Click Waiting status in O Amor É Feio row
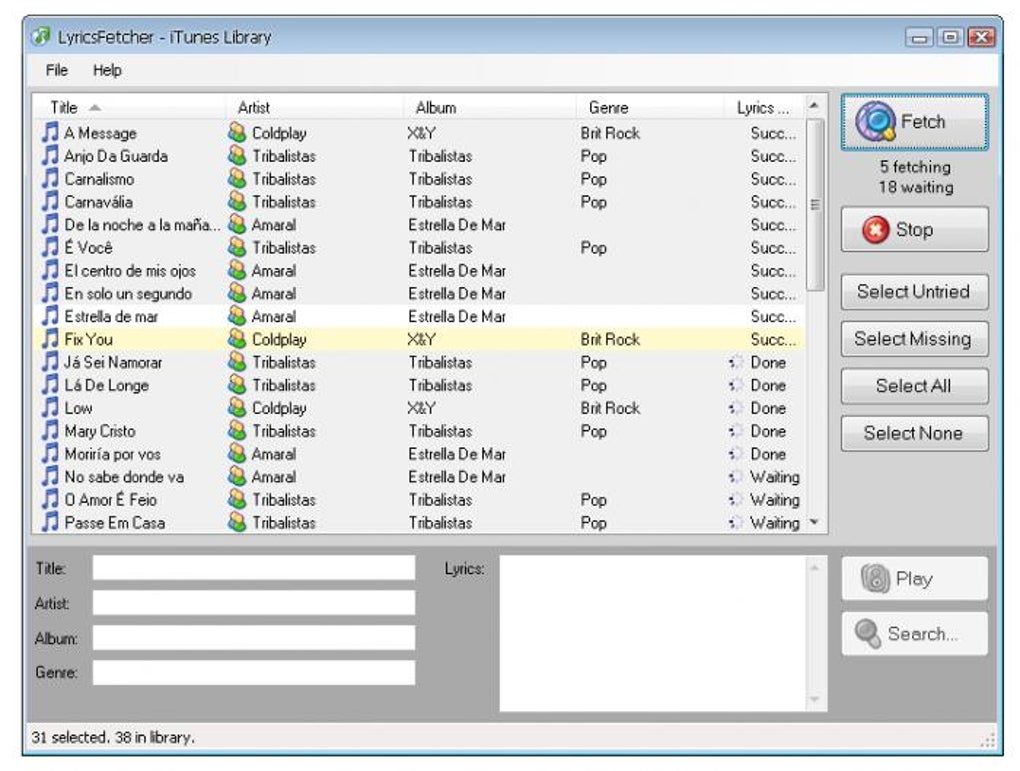 [x=775, y=500]
